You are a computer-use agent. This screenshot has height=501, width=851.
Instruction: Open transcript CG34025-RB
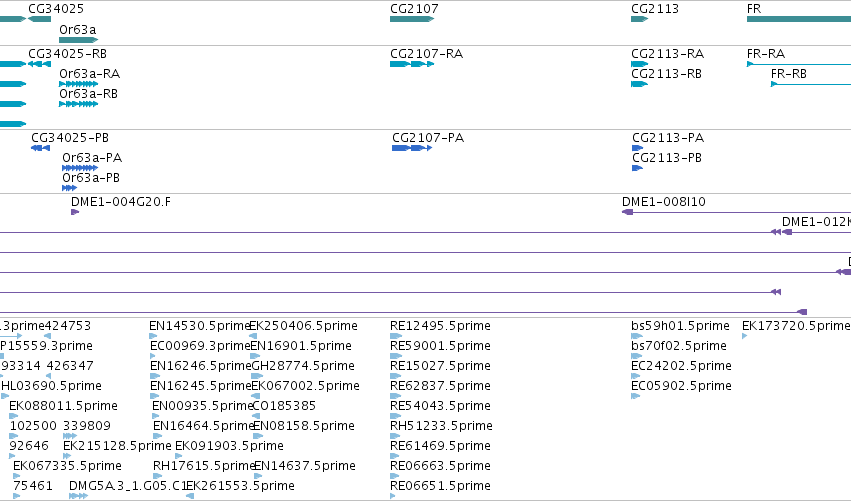67,54
